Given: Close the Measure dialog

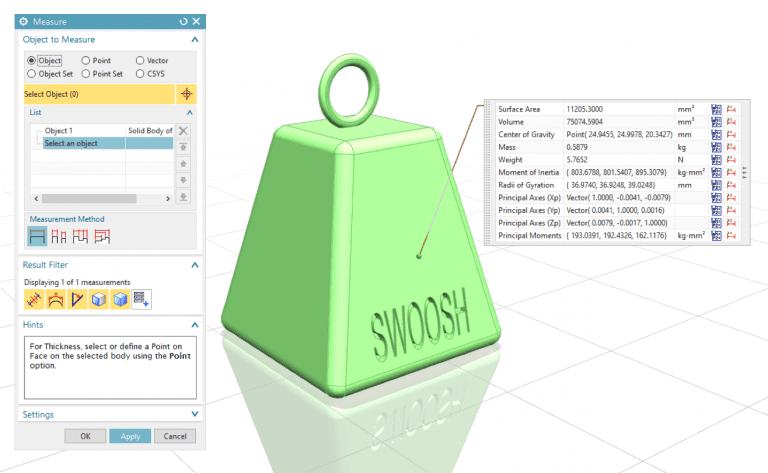Looking at the screenshot, I should (196, 22).
